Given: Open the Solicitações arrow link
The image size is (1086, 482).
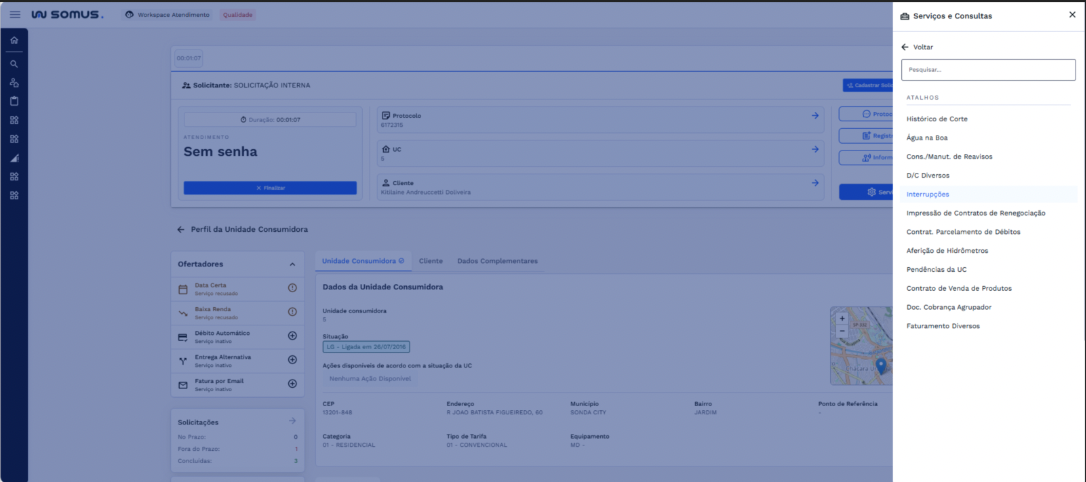Looking at the screenshot, I should coord(292,421).
